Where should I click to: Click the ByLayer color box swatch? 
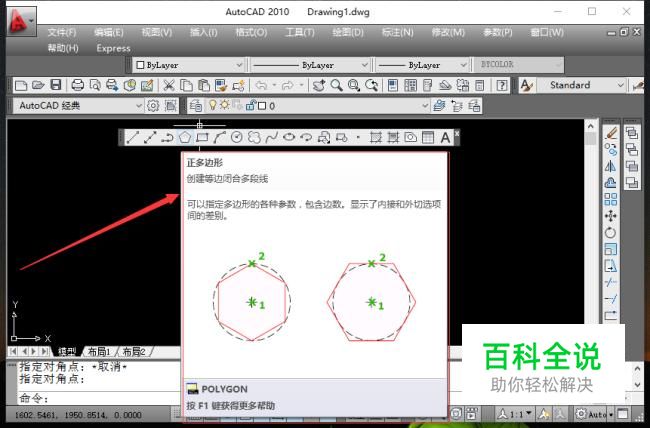[140, 65]
